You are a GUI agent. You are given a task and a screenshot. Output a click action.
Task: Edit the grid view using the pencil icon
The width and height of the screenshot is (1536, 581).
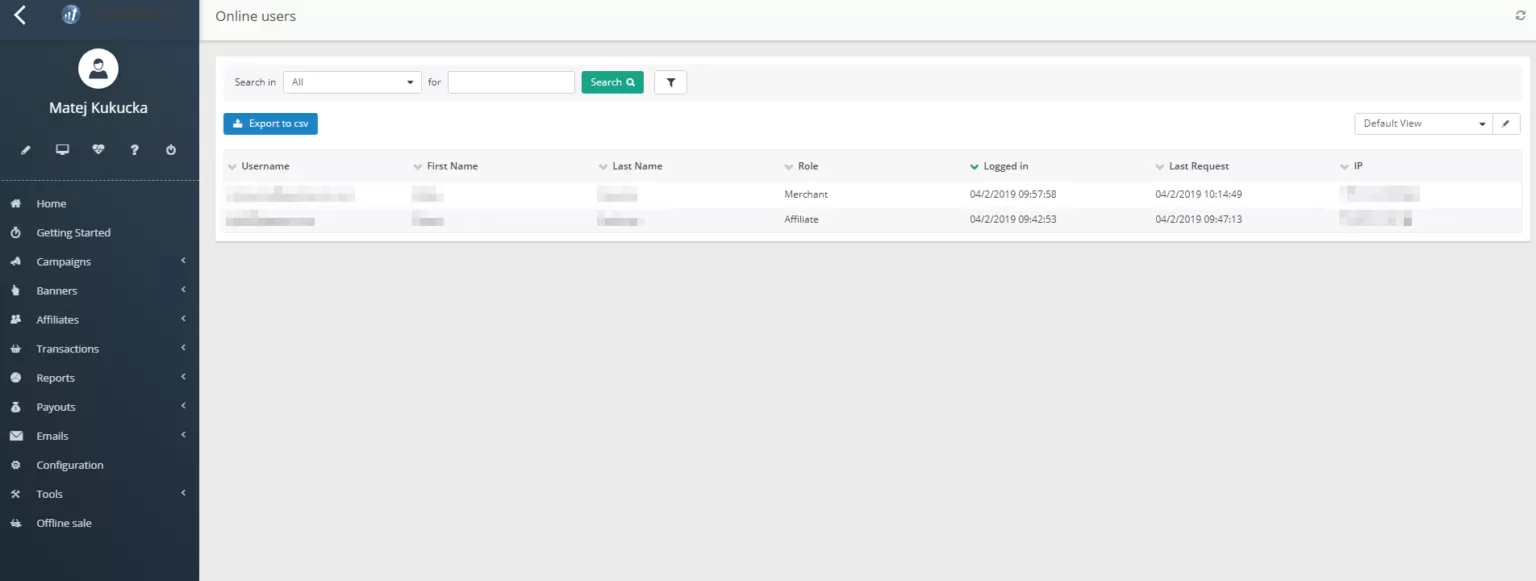pyautogui.click(x=1506, y=122)
